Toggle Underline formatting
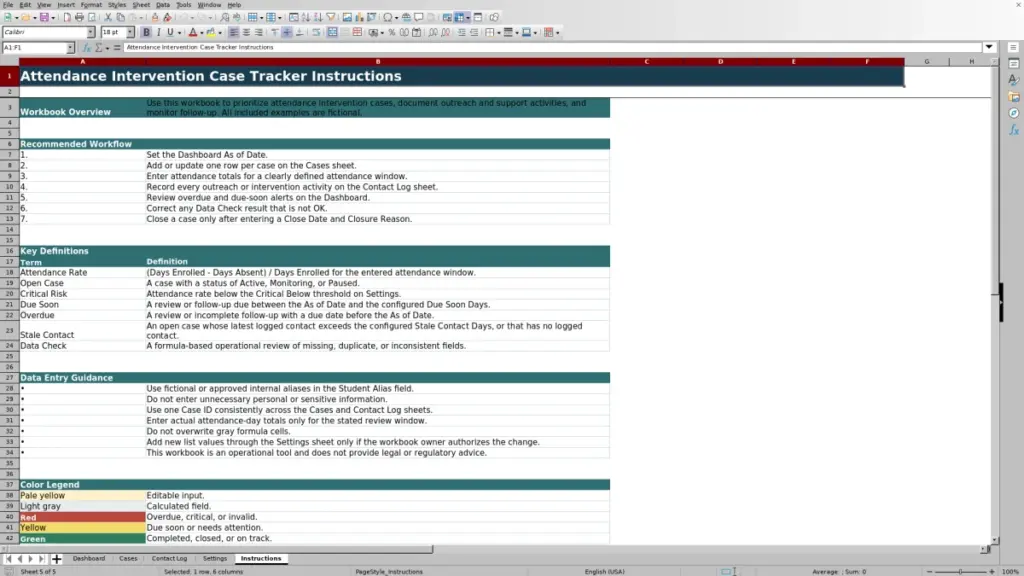Viewport: 1024px width, 576px height. click(x=170, y=32)
